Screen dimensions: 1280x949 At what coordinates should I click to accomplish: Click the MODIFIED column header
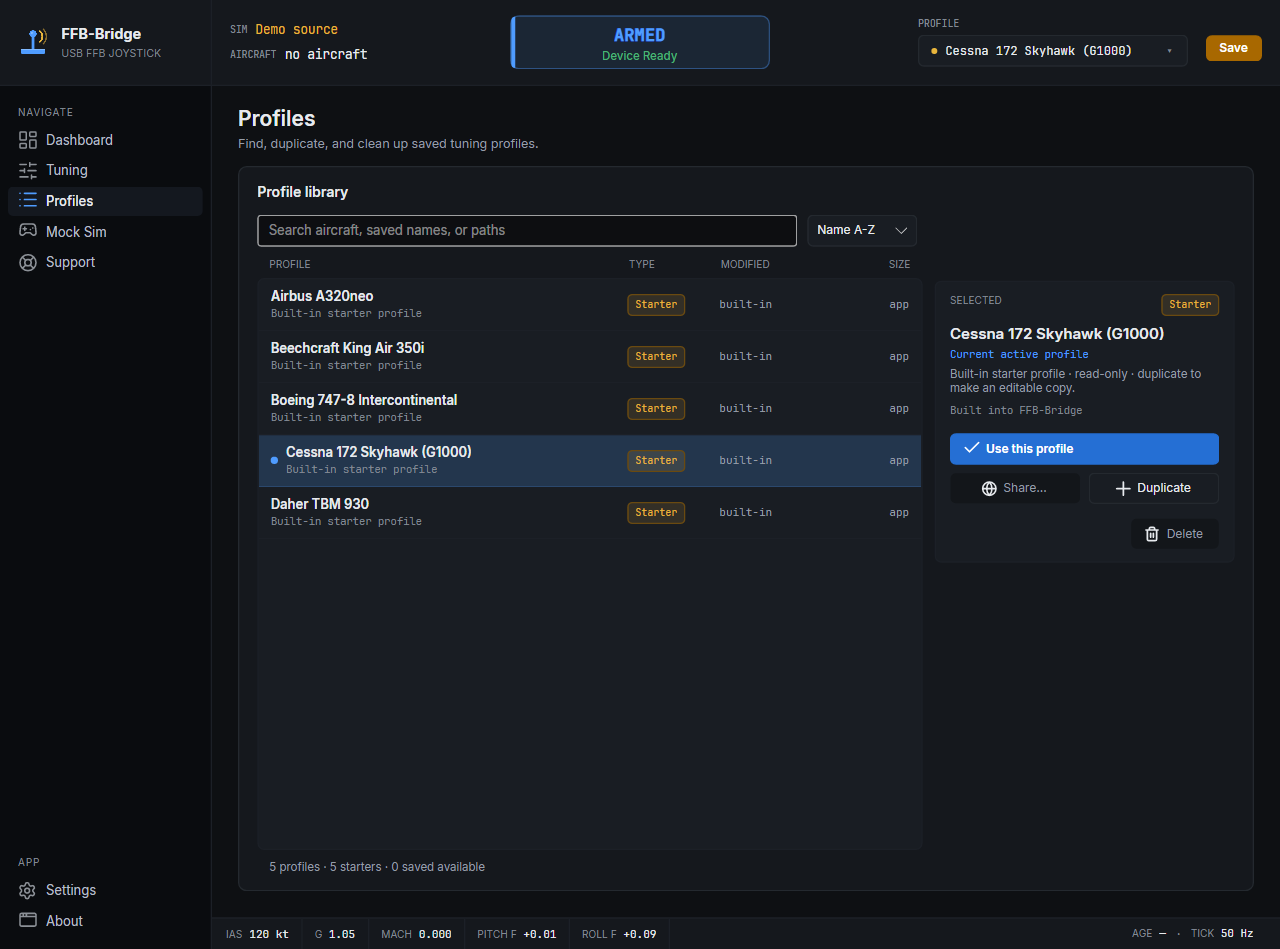(745, 264)
